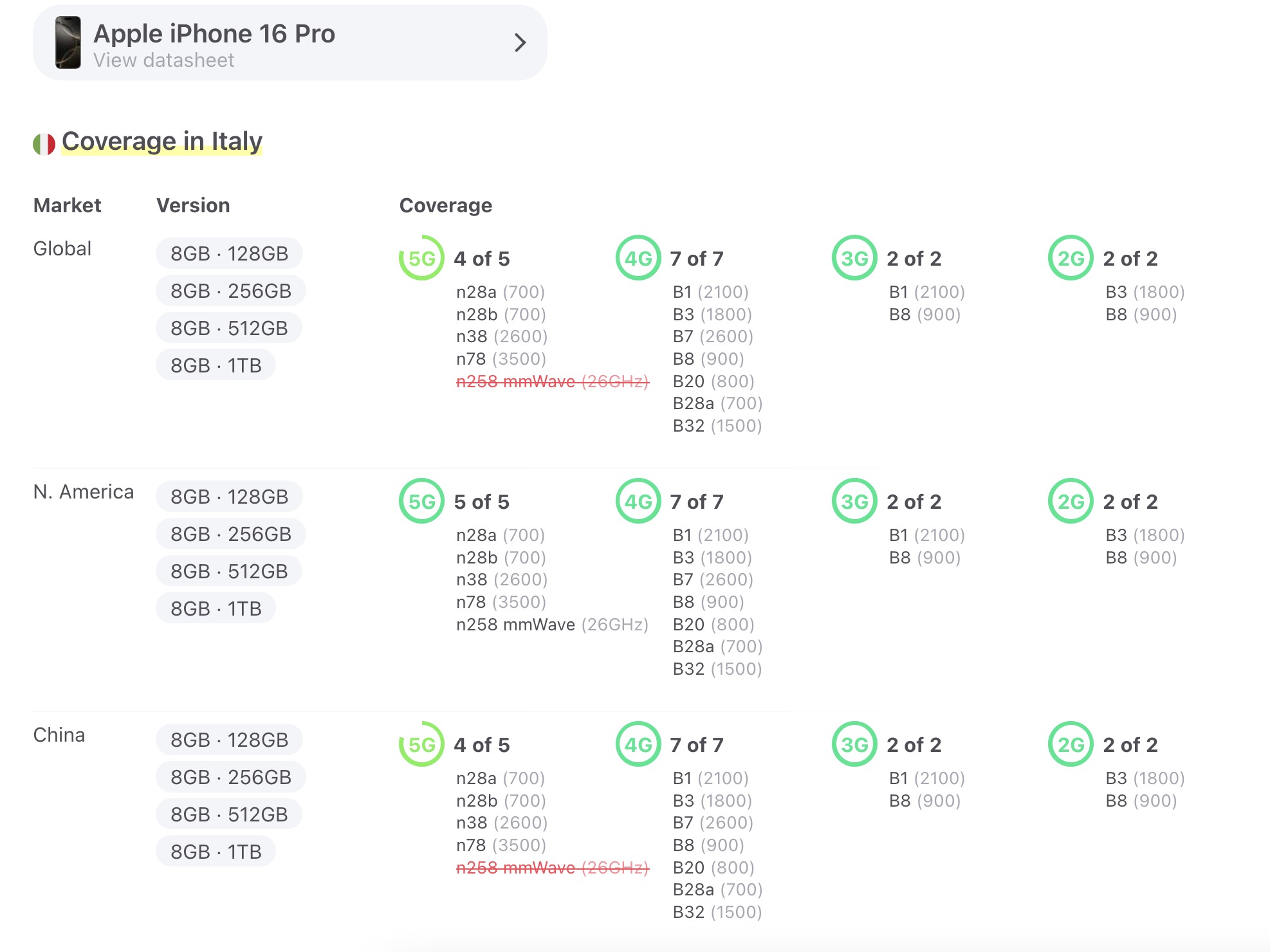Click the Global 3G coverage circle icon
1270x952 pixels.
(x=854, y=258)
